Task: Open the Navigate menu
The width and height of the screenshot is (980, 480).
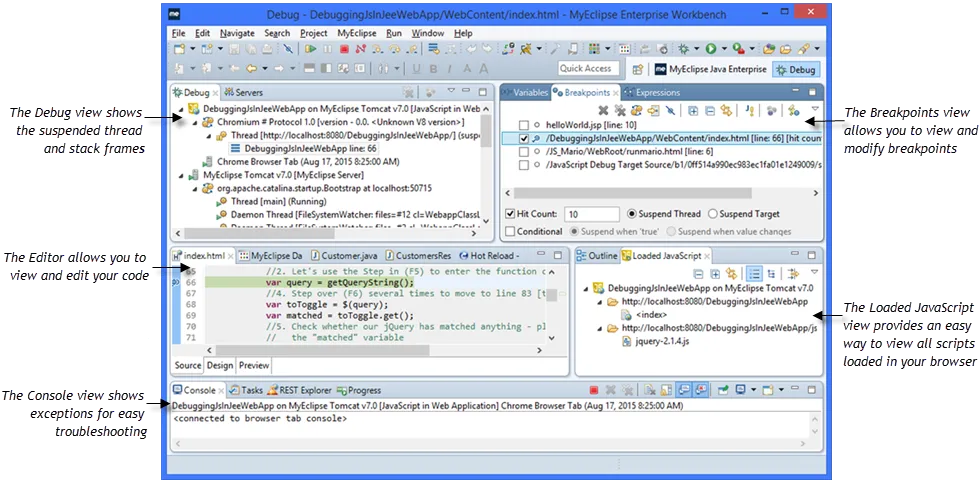Action: [238, 33]
